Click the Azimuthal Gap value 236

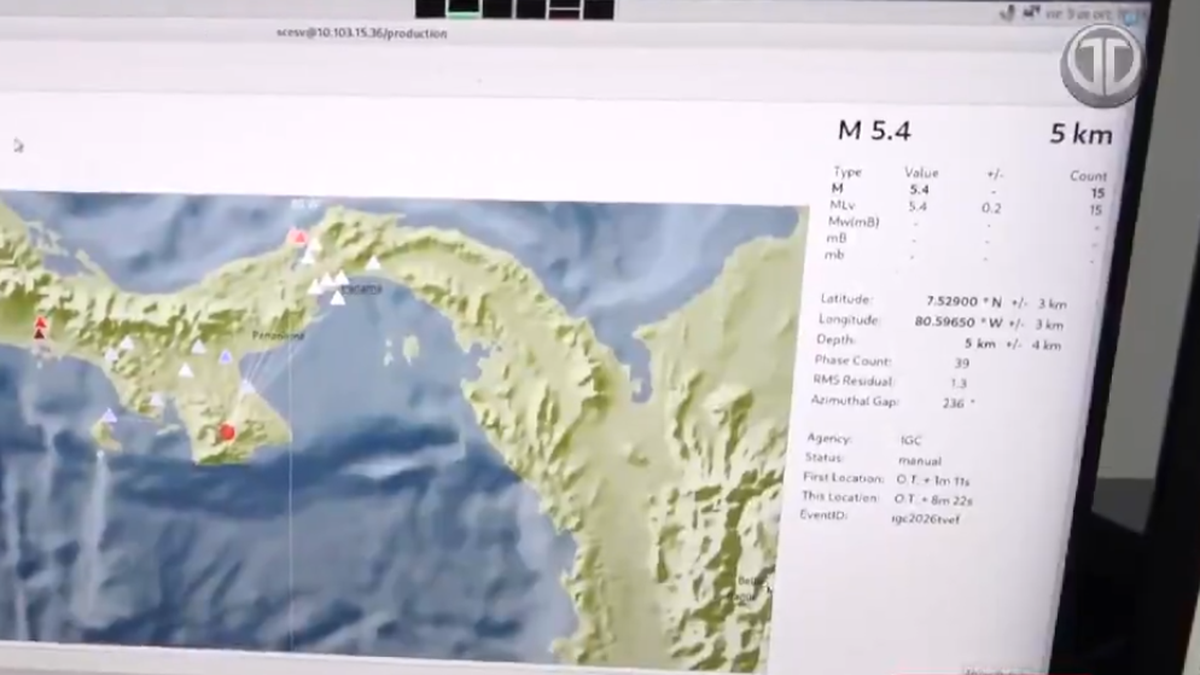pos(954,402)
